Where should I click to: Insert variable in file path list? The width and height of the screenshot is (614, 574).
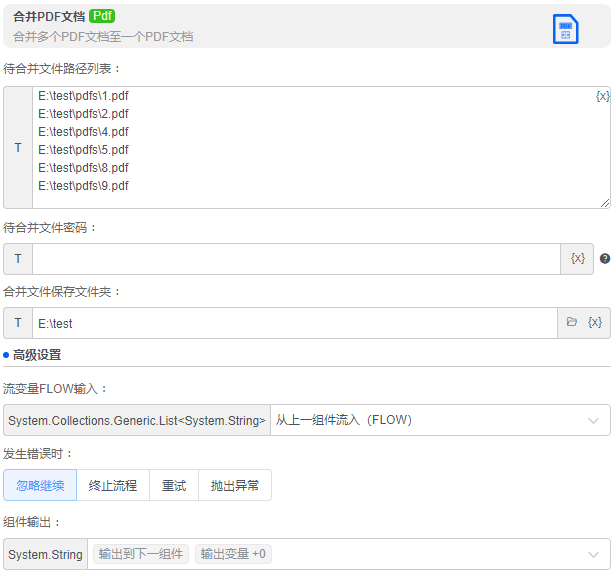602,96
